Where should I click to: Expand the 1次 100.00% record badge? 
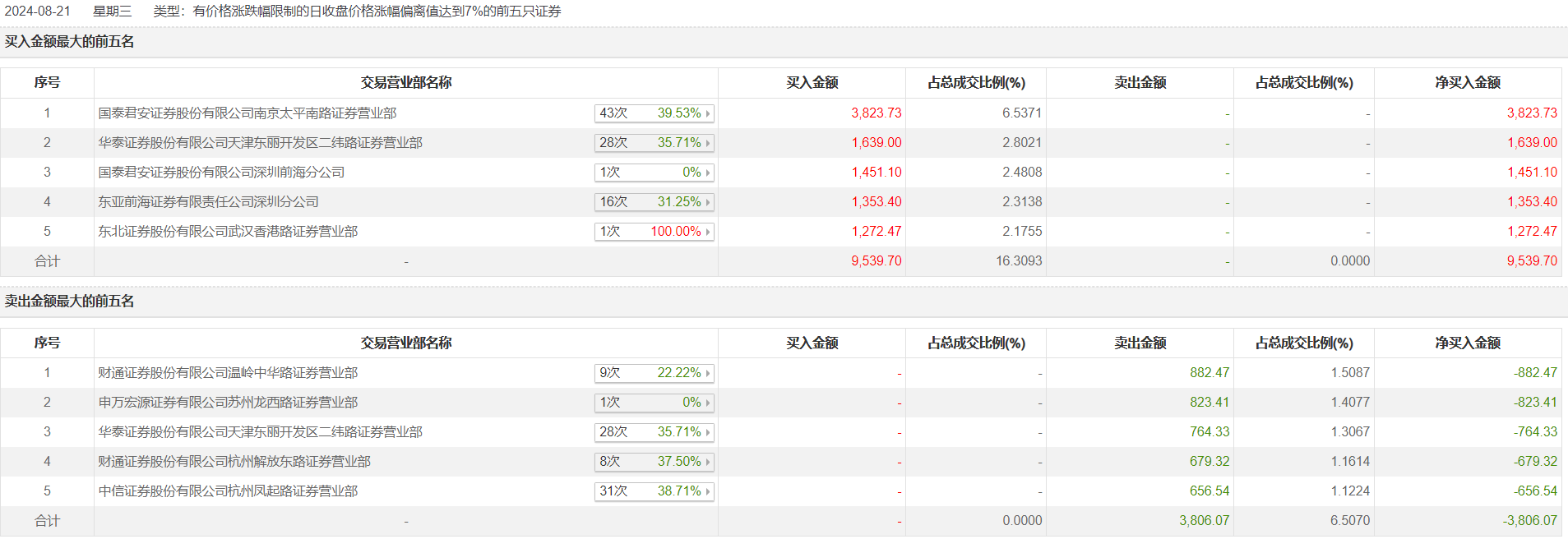coord(654,232)
